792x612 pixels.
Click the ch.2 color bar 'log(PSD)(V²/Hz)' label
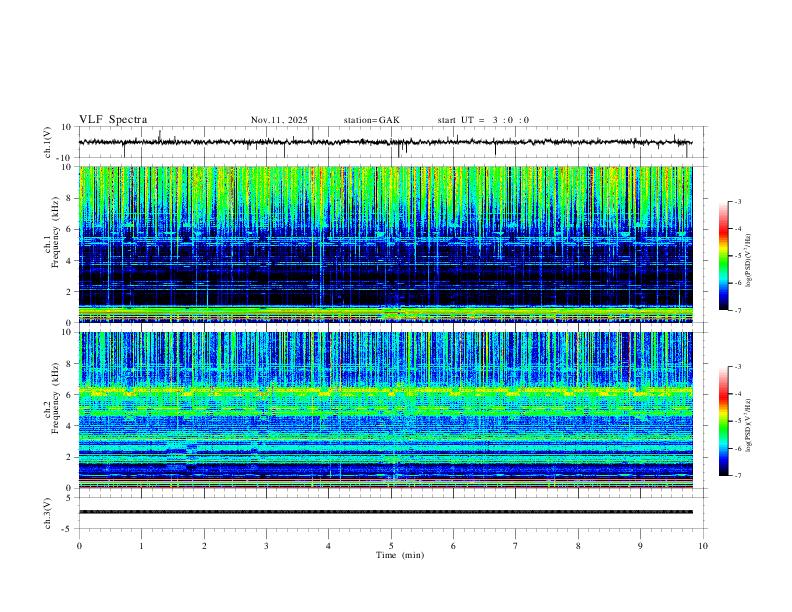click(x=748, y=426)
